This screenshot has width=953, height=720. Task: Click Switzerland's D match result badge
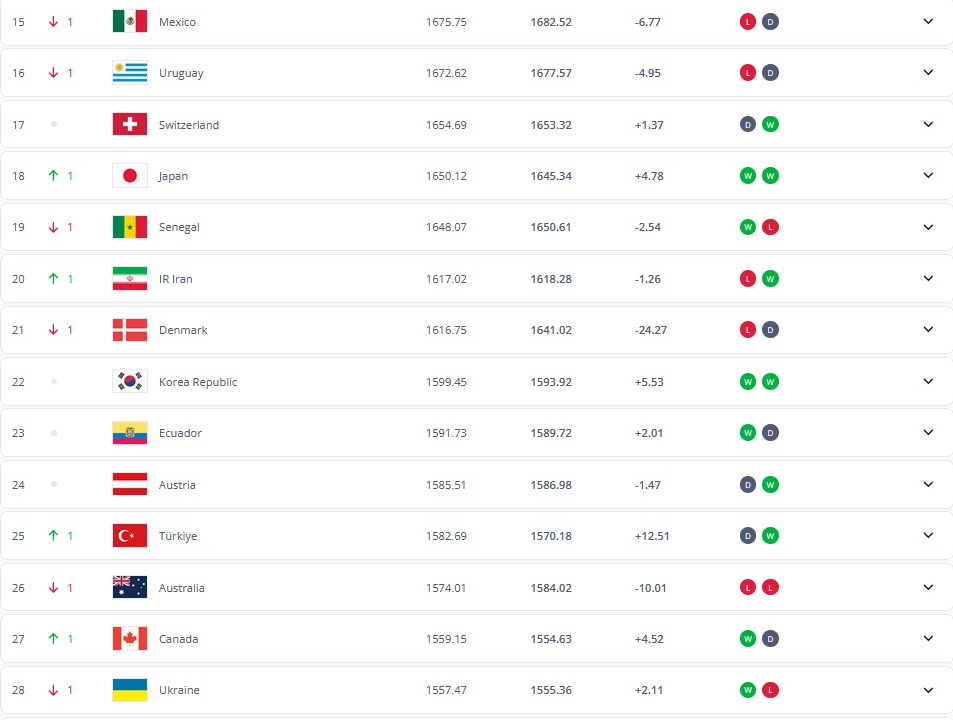pos(747,124)
